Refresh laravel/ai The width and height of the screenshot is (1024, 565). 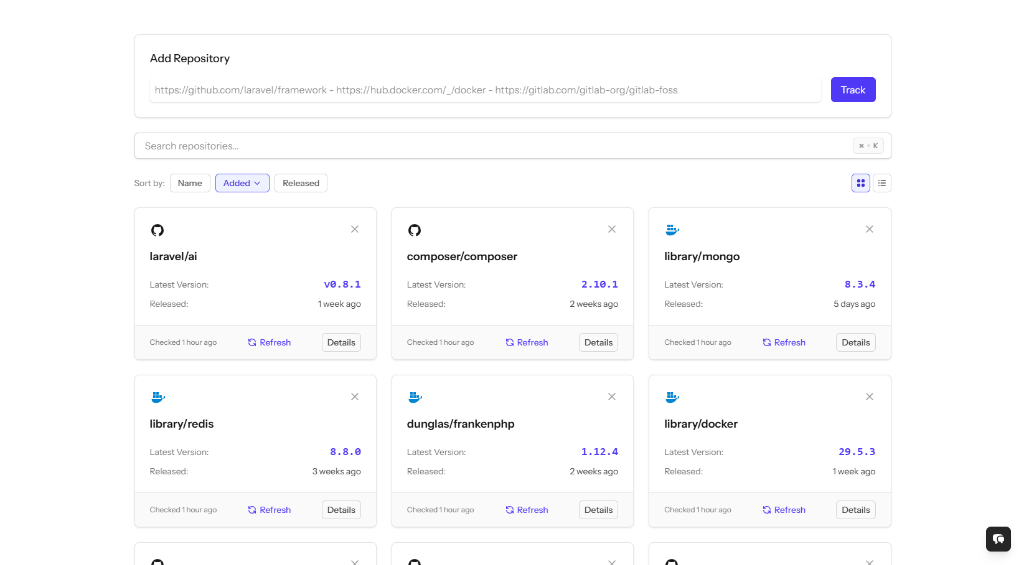tap(269, 342)
